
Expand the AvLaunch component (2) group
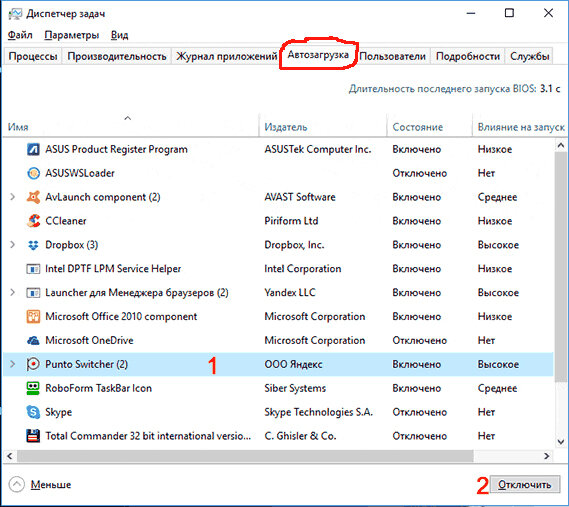coord(13,197)
